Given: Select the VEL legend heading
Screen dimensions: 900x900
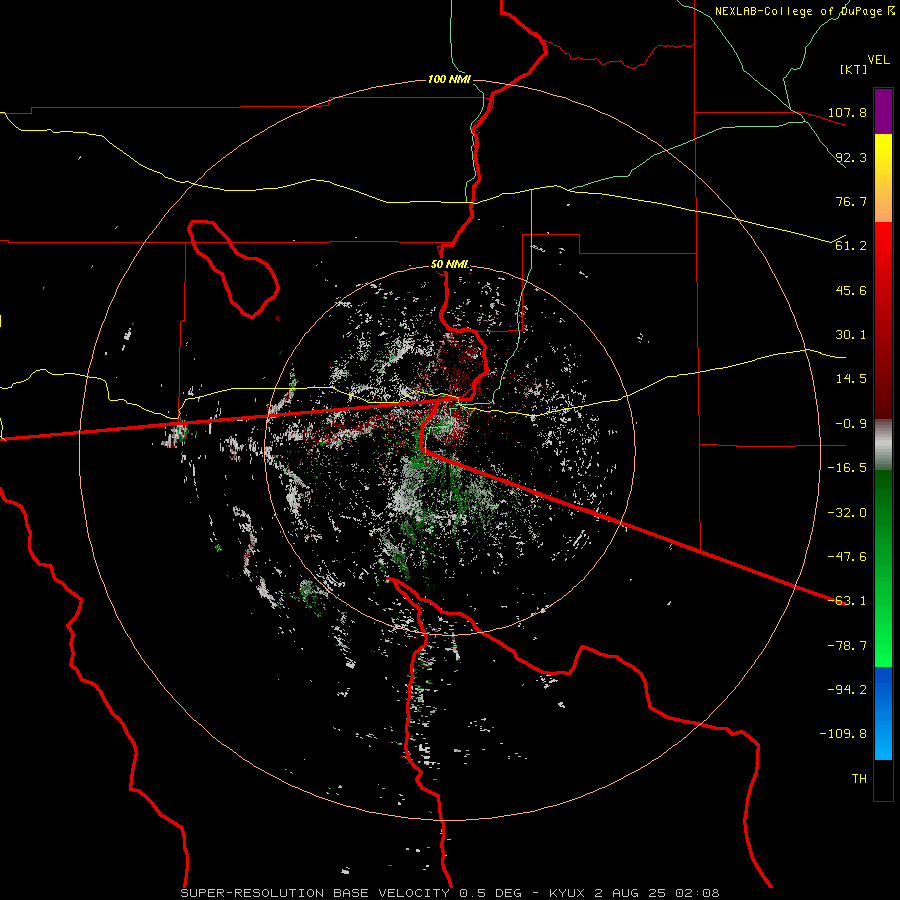Looking at the screenshot, I should click(x=878, y=60).
